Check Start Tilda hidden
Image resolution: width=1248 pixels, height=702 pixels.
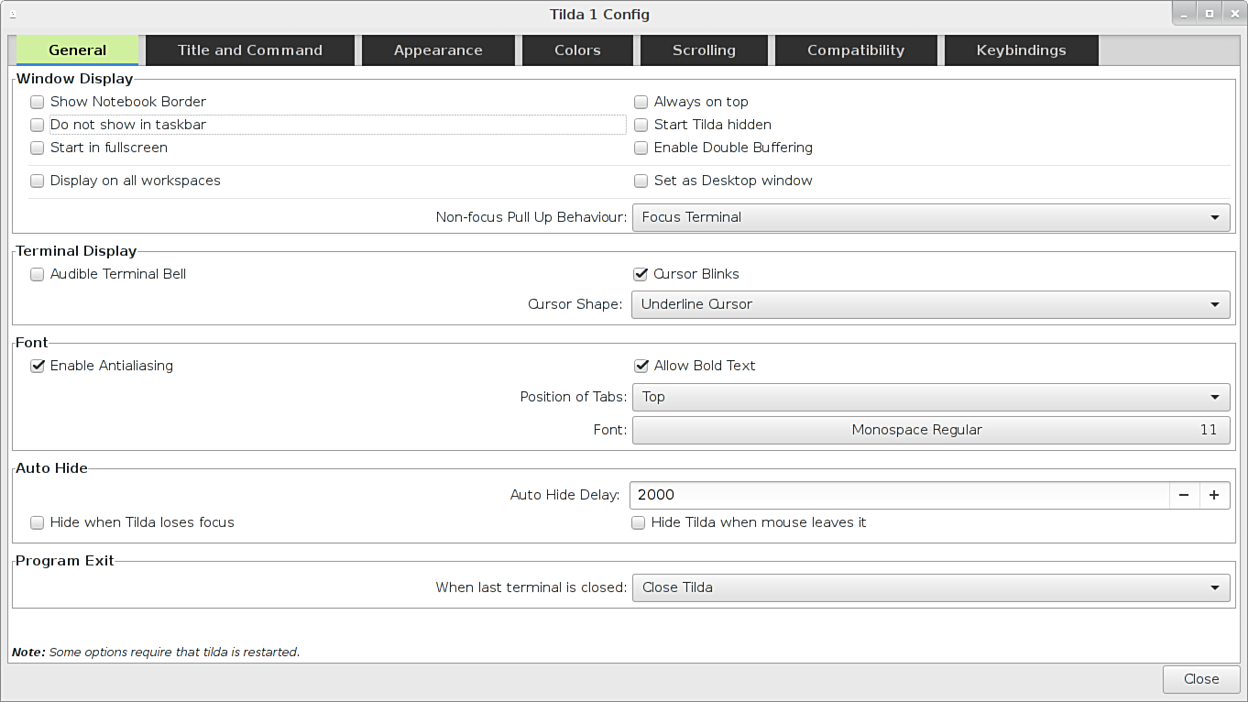pyautogui.click(x=641, y=125)
